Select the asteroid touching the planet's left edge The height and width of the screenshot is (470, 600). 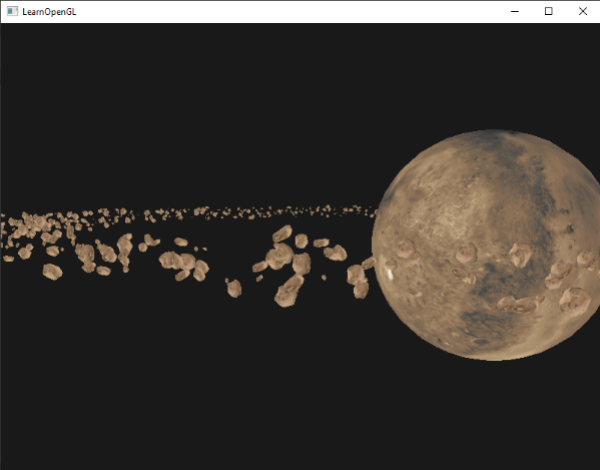pyautogui.click(x=368, y=263)
